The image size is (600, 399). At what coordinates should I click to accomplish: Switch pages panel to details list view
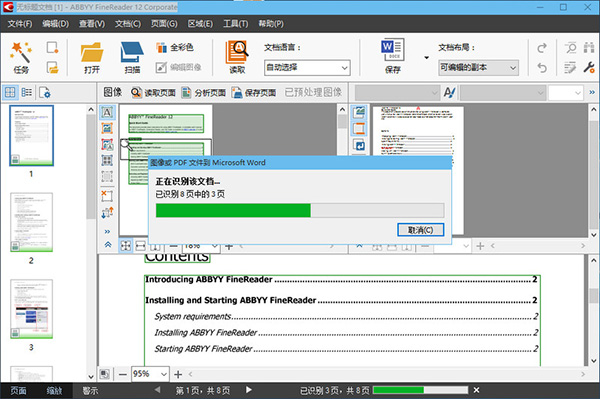pos(27,92)
